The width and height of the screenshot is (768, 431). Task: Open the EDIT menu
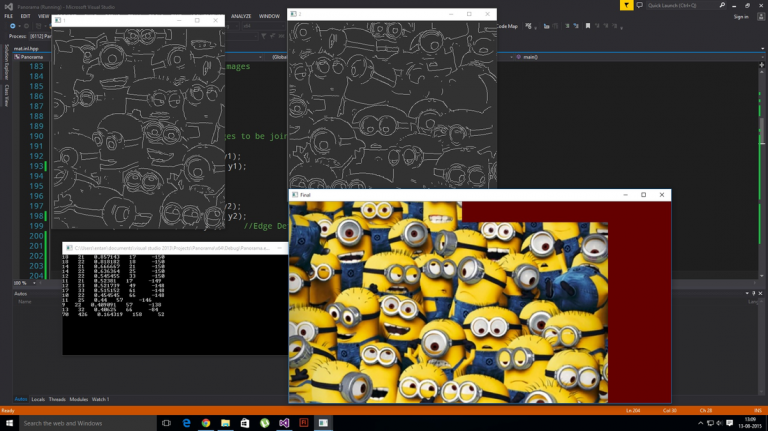(x=25, y=16)
